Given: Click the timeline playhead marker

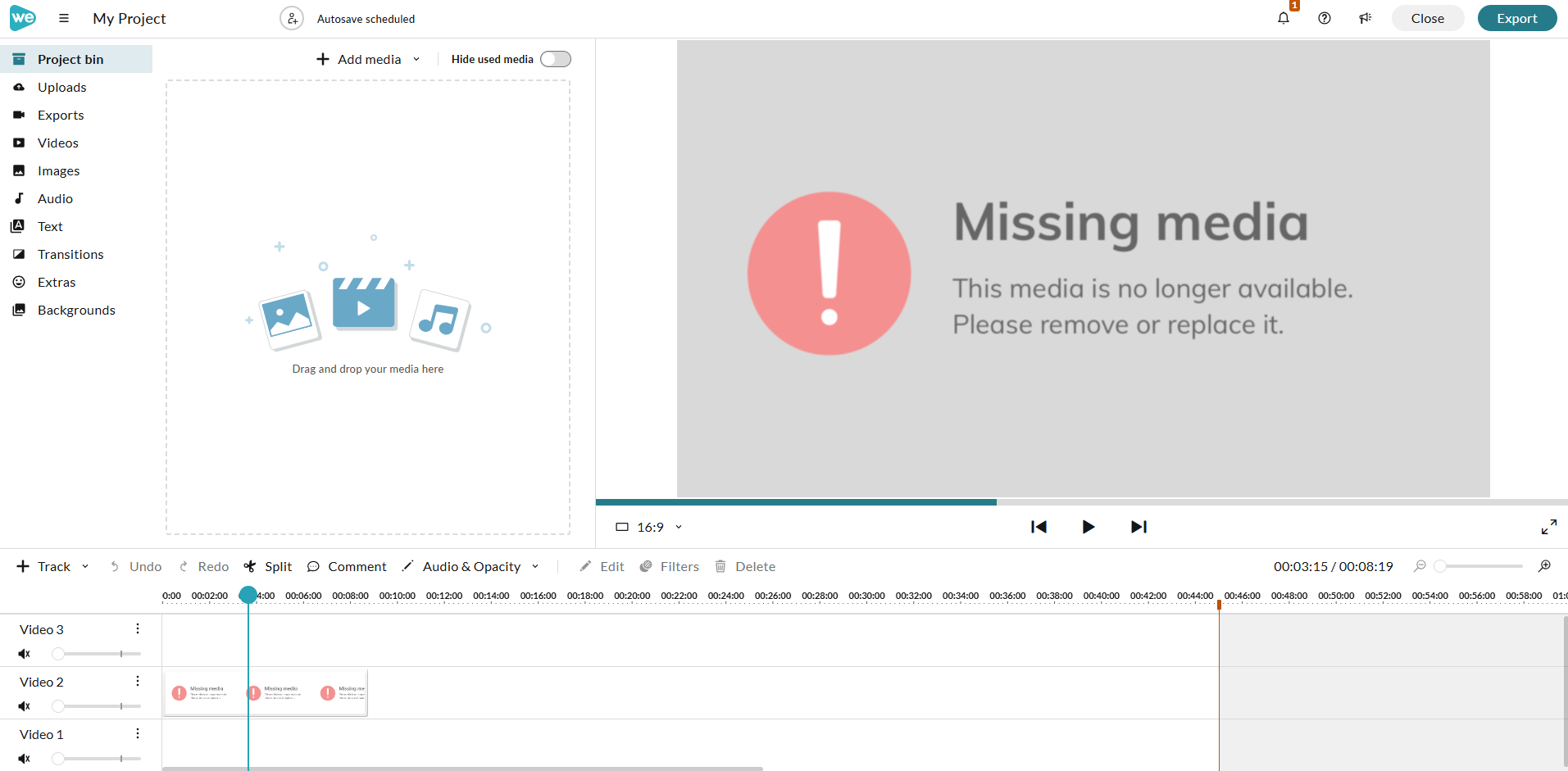Looking at the screenshot, I should pyautogui.click(x=248, y=595).
